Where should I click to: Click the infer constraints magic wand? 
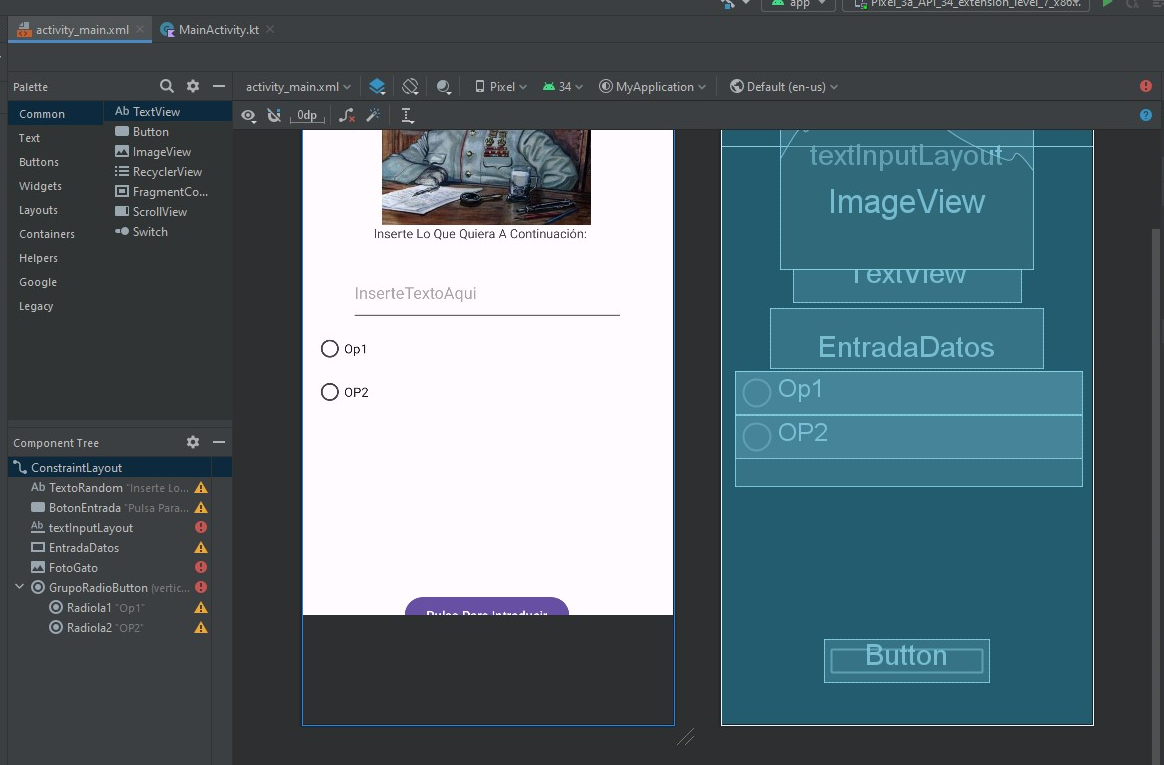(x=373, y=115)
